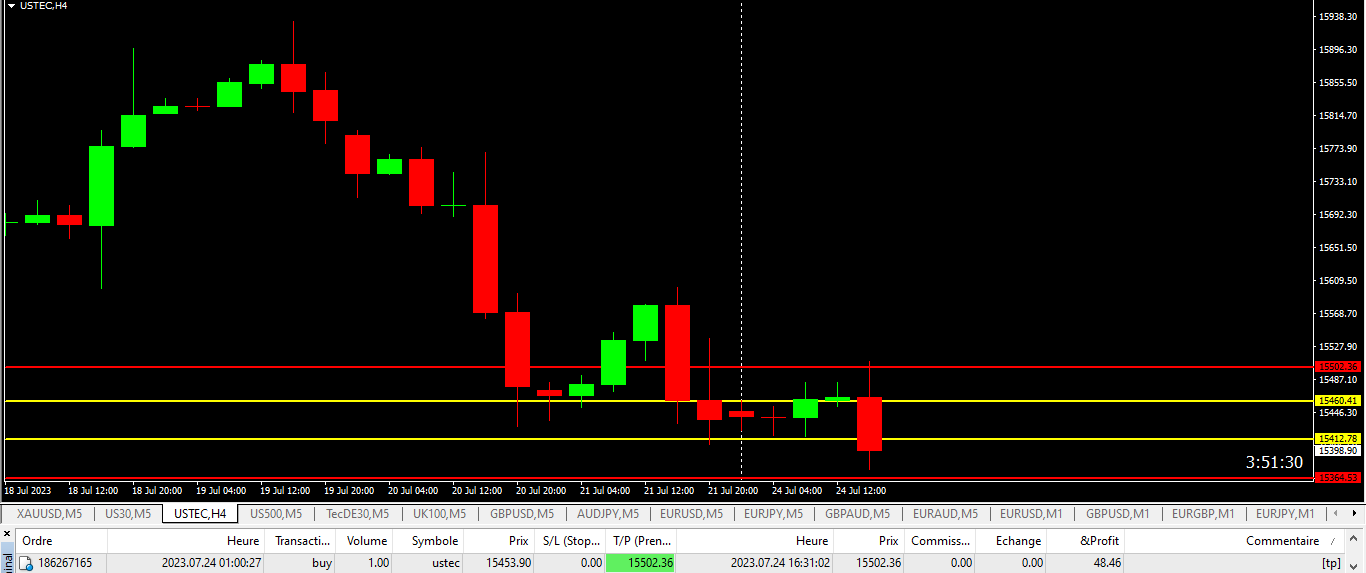The image size is (1366, 573).
Task: Open the TecDE30,M5 chart tab
Action: tap(358, 514)
